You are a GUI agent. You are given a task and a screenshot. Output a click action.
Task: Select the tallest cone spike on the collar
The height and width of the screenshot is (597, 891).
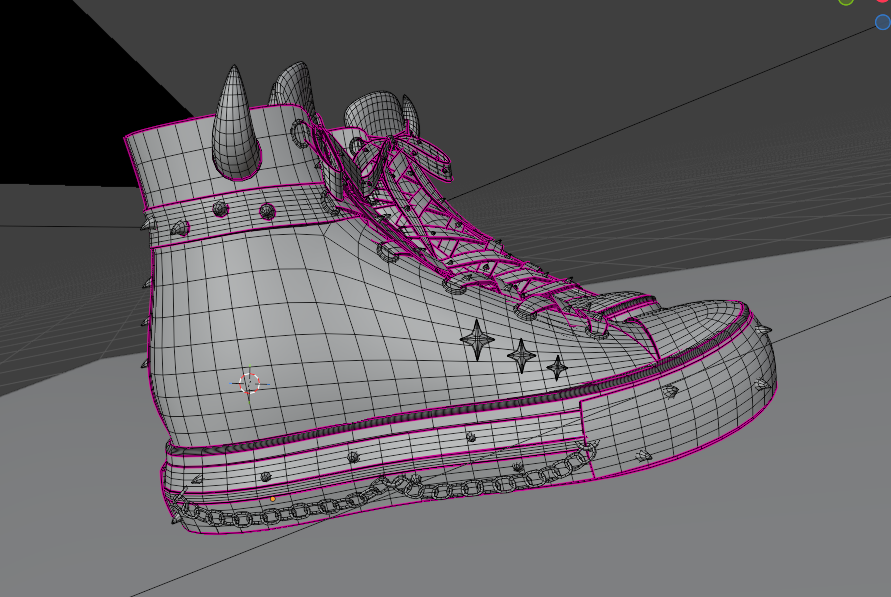(x=236, y=123)
